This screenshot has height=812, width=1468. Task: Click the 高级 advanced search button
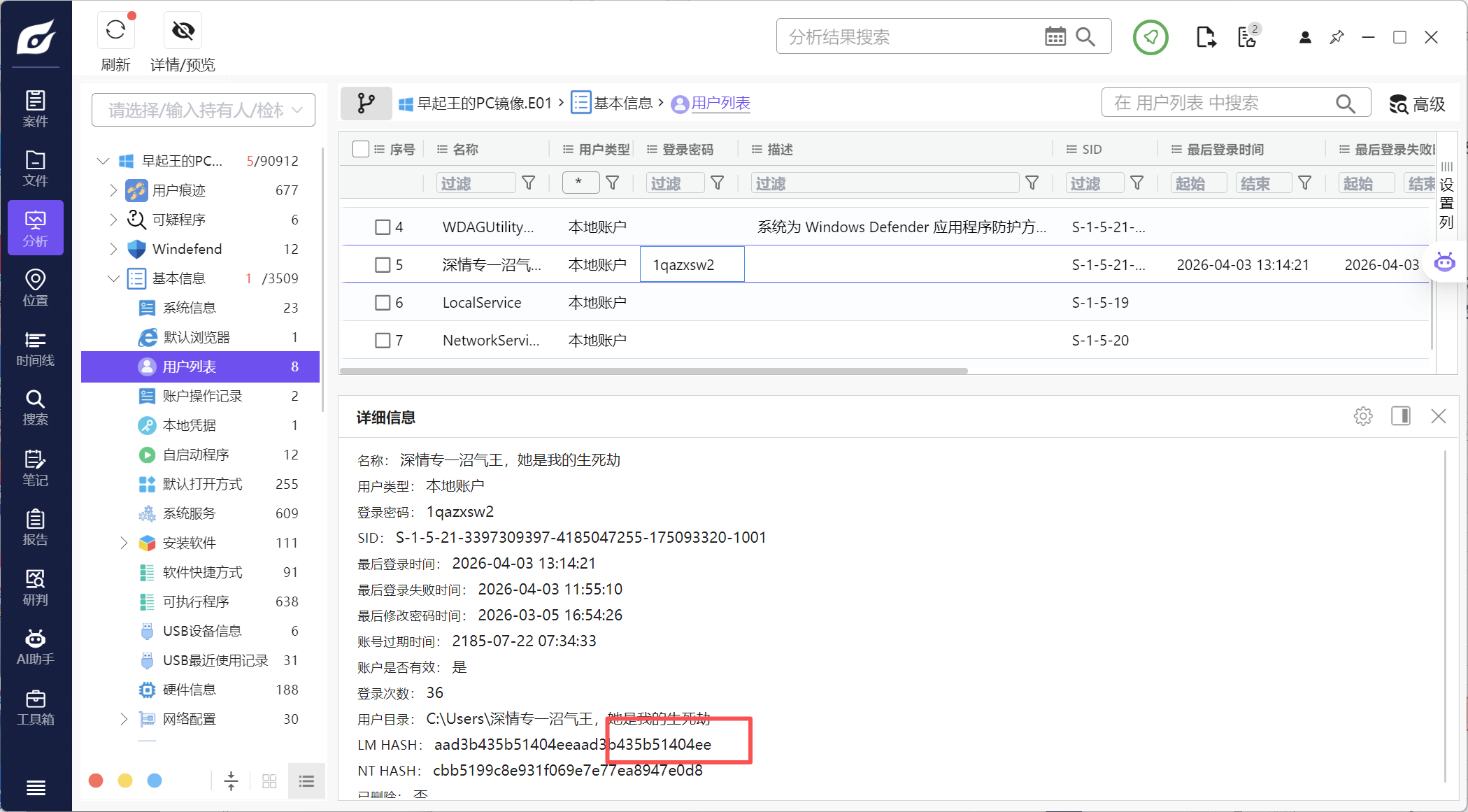[1417, 104]
